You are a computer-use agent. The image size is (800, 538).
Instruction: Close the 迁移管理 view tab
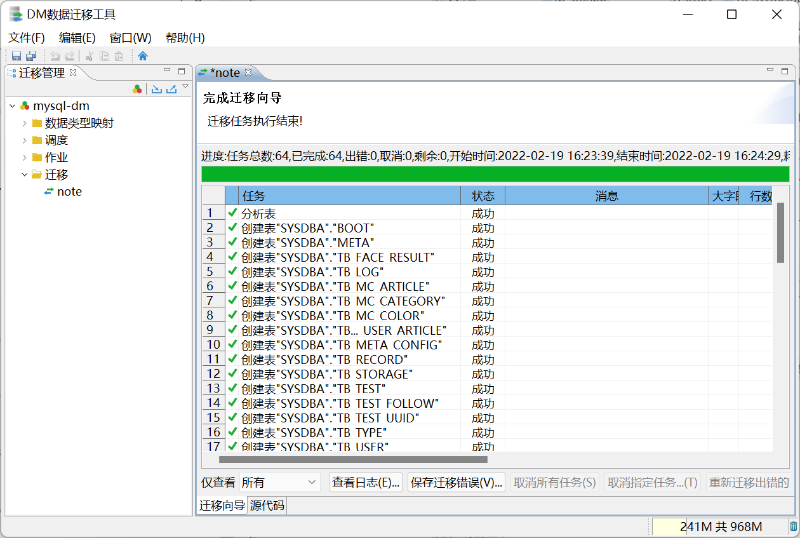coord(73,72)
